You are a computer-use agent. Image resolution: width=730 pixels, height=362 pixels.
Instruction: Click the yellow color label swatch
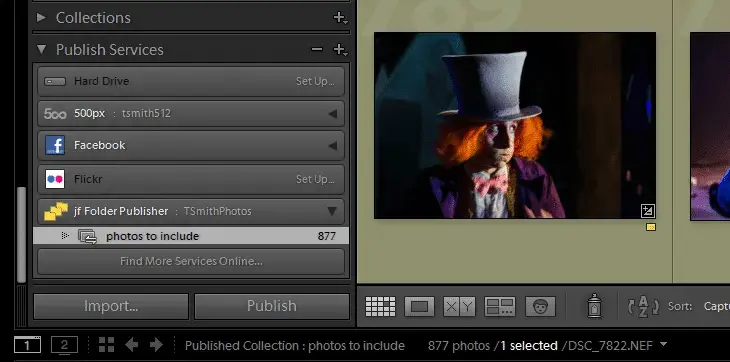click(x=651, y=227)
